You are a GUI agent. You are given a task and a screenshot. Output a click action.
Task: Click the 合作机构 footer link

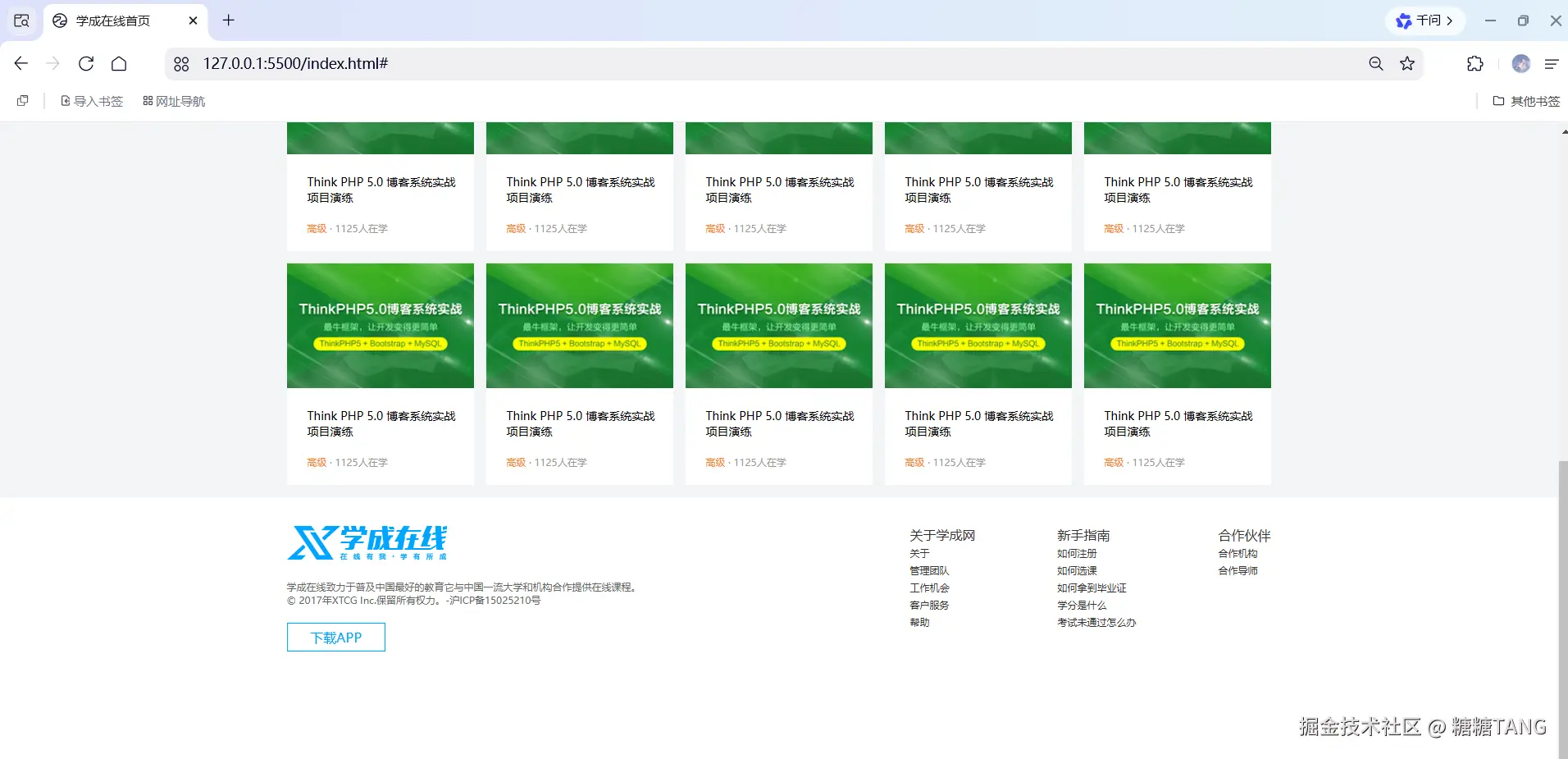point(1238,554)
